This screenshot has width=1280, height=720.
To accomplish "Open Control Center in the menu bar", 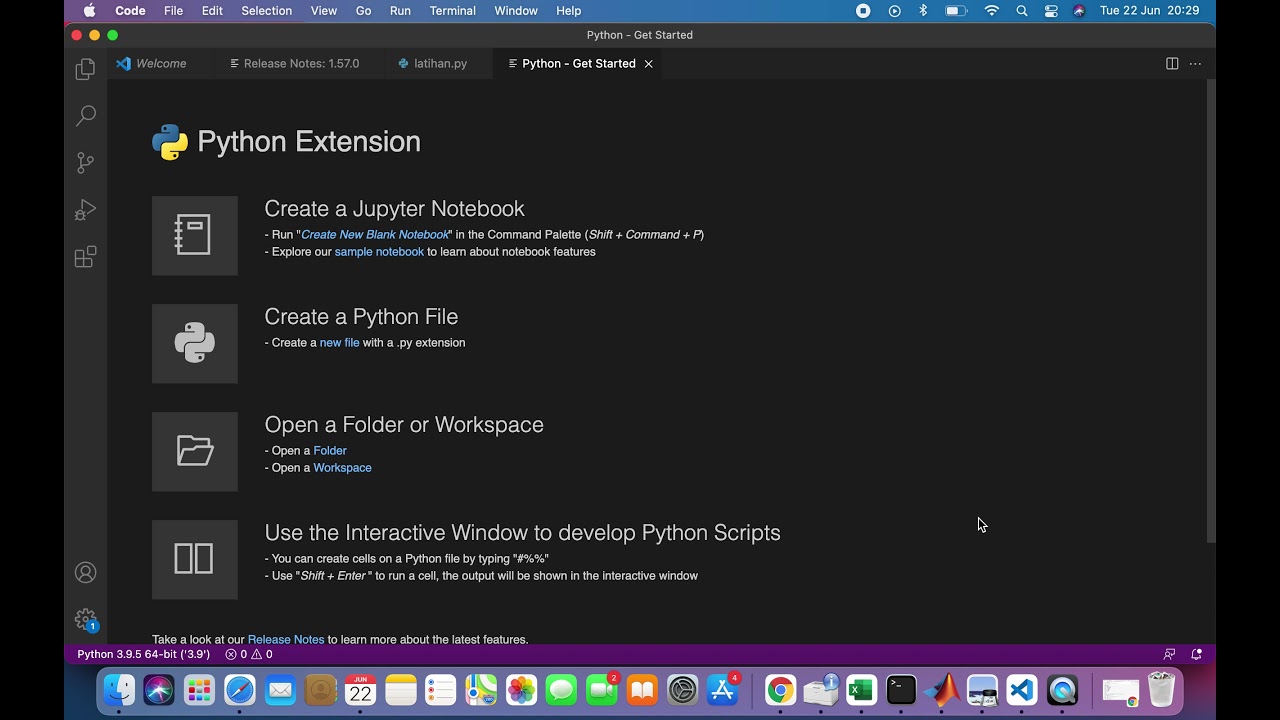I will point(1051,11).
